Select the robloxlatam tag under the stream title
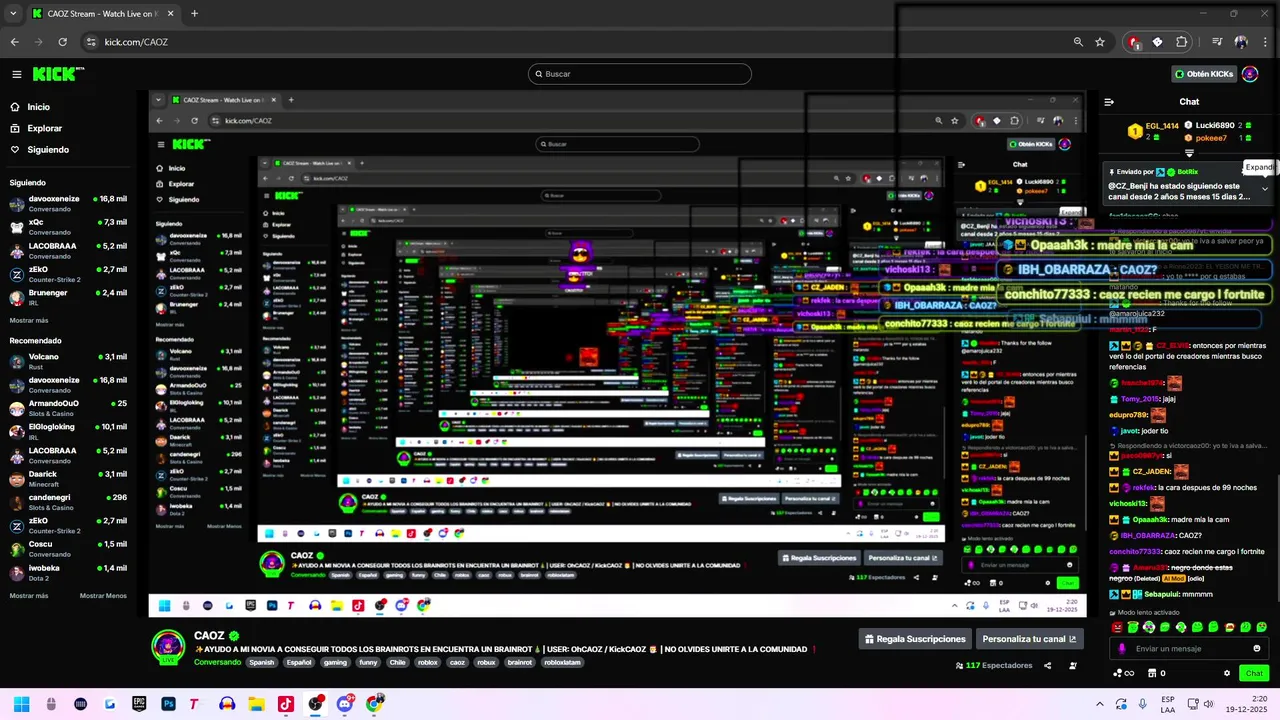This screenshot has width=1280, height=720. click(562, 662)
